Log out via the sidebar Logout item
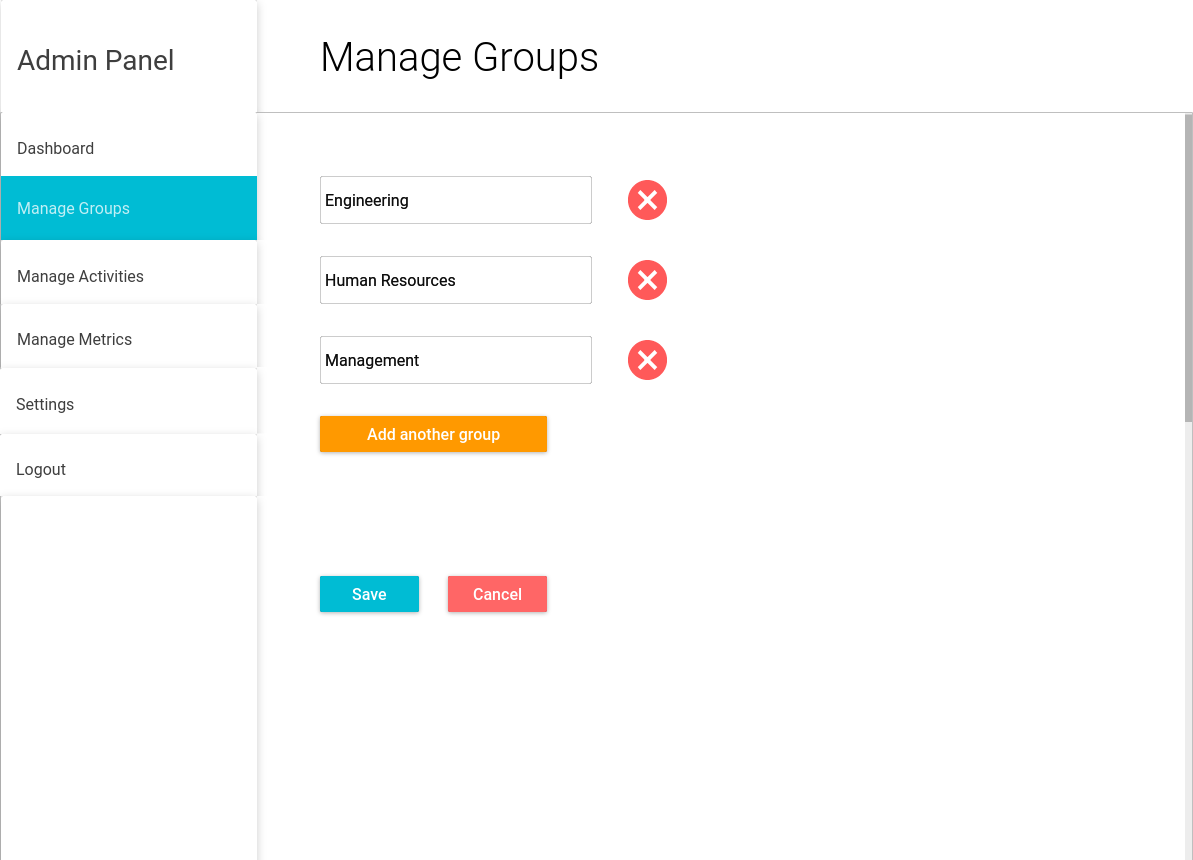This screenshot has width=1193, height=860. click(42, 469)
